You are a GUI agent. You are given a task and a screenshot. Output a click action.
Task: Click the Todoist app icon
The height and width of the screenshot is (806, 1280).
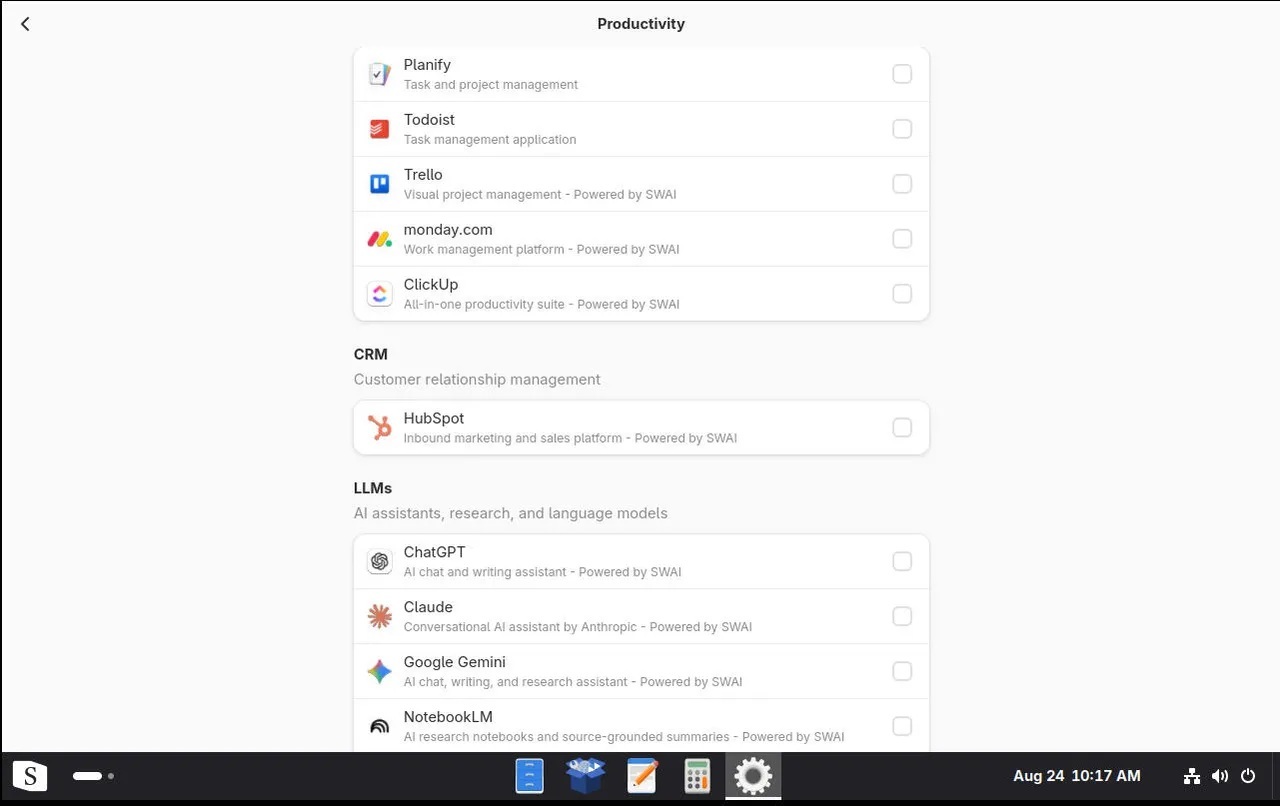tap(379, 129)
